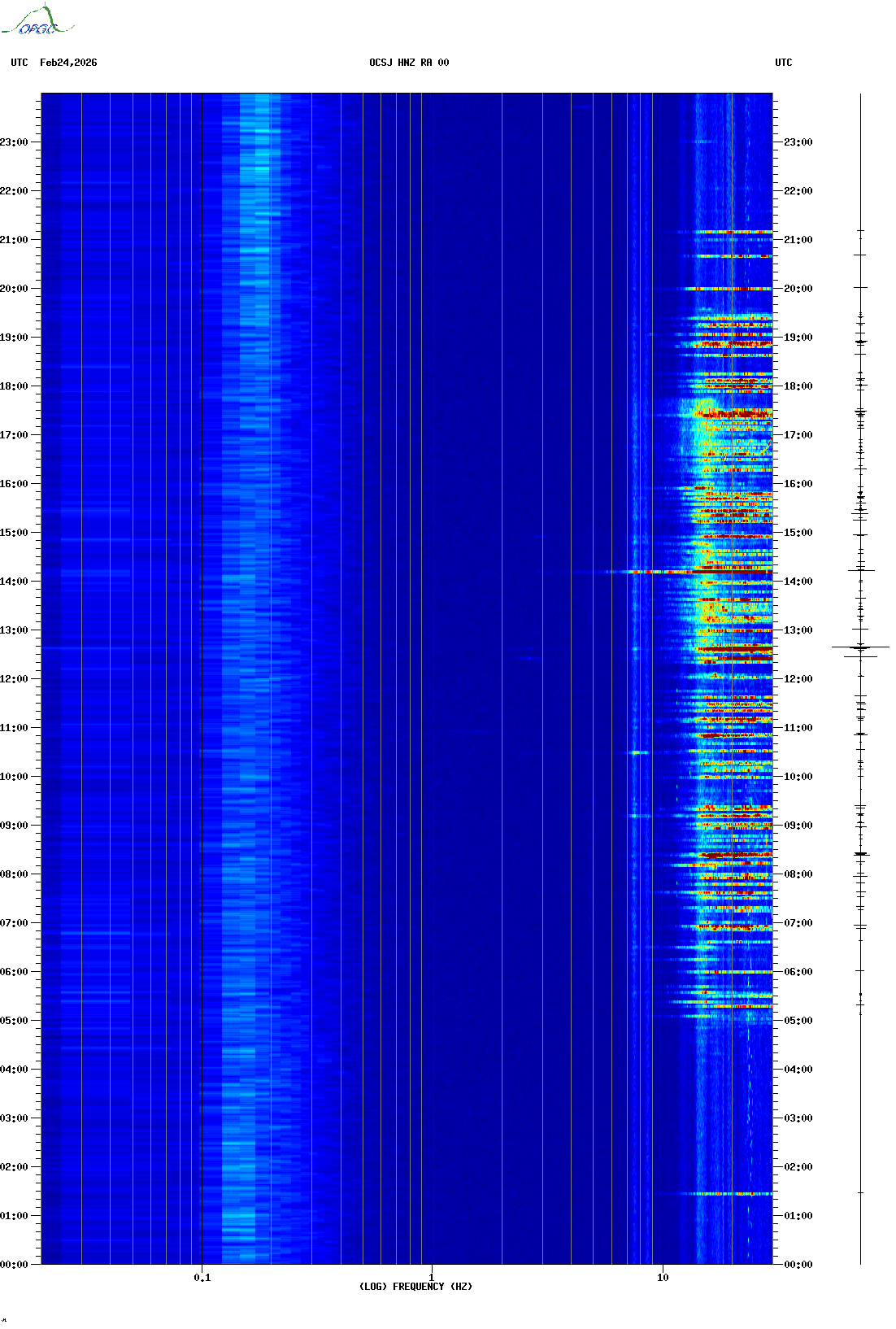Click the 16:00 label on the right axis
Screen dimensions: 896x1329
[x=798, y=484]
